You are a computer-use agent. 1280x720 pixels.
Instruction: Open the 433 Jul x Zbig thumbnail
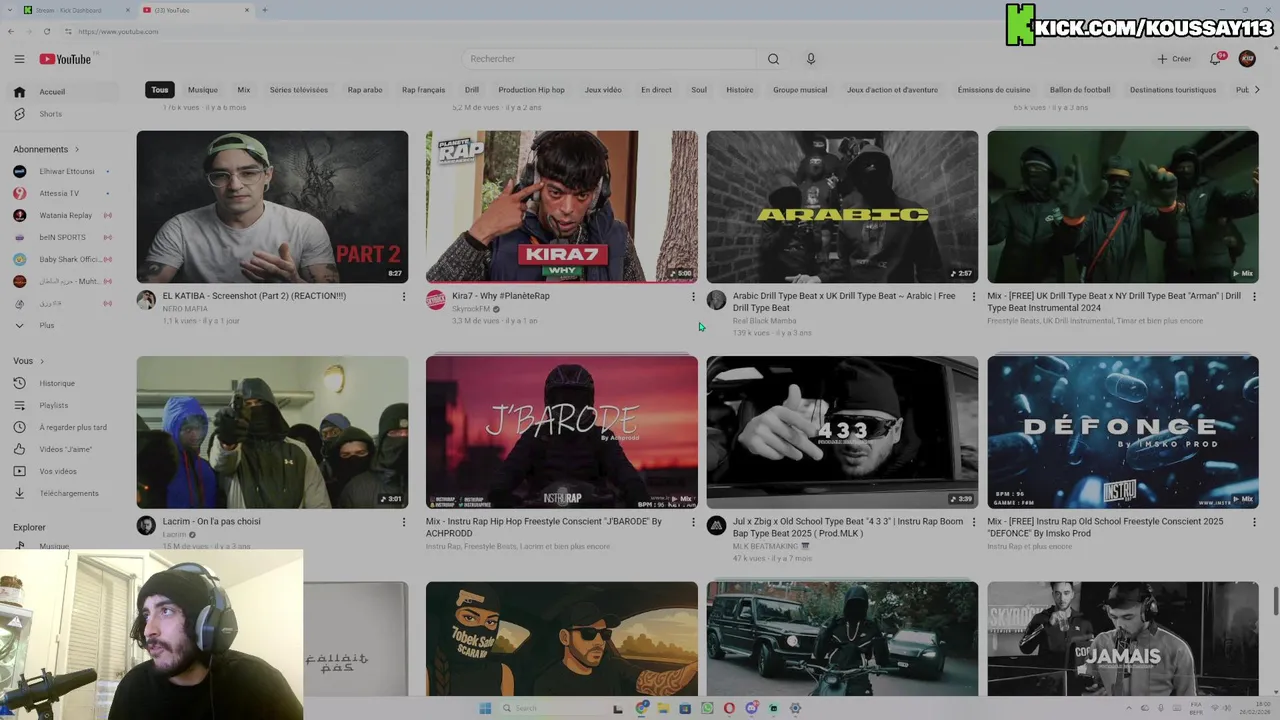point(842,432)
